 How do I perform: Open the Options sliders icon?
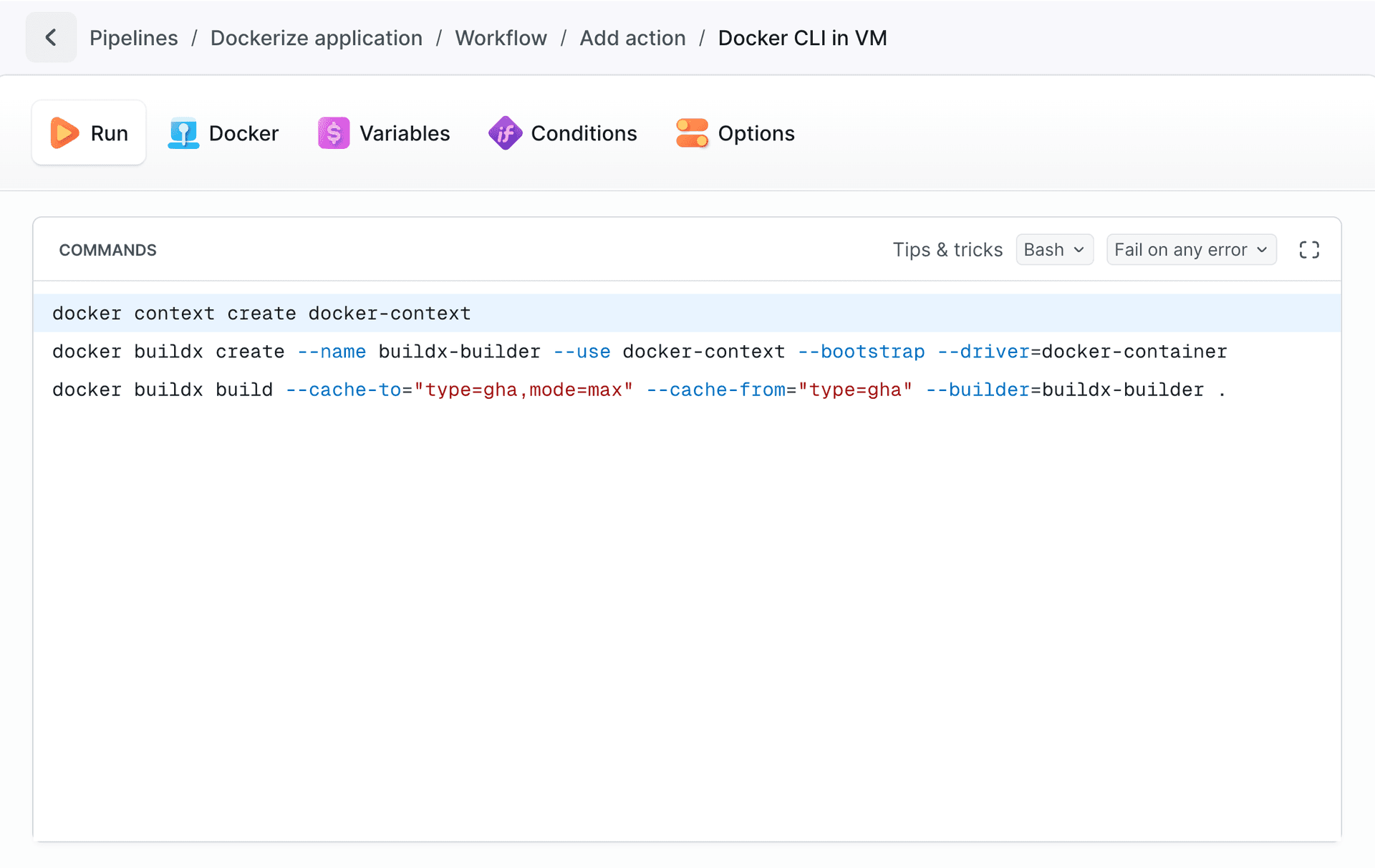click(x=691, y=132)
